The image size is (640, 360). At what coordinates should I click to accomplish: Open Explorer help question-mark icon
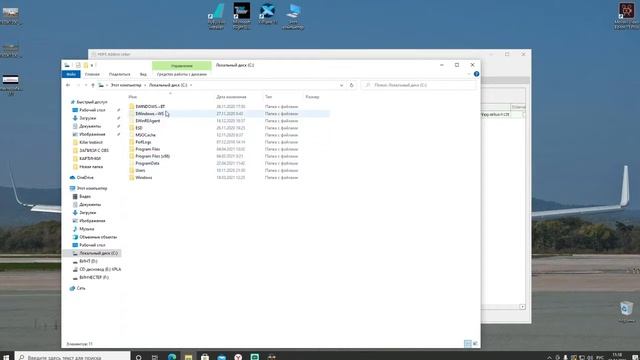(x=476, y=74)
